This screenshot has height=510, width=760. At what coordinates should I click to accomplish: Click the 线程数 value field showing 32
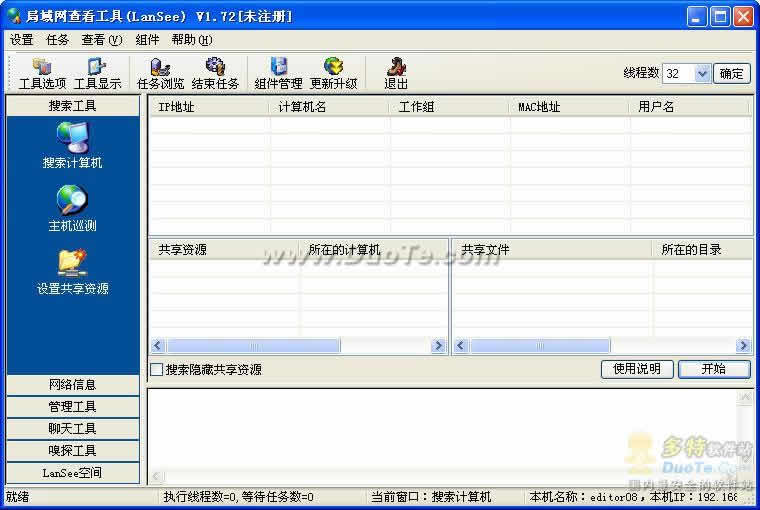pyautogui.click(x=679, y=74)
